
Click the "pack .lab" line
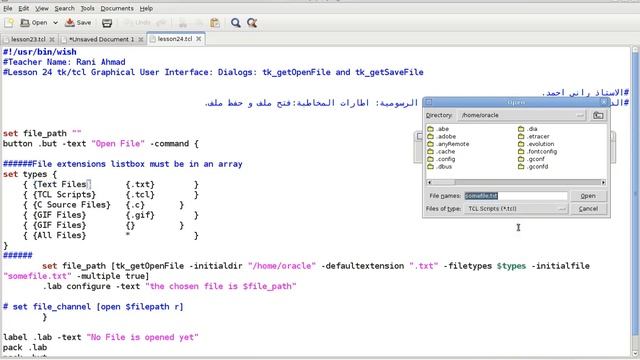tap(25, 348)
